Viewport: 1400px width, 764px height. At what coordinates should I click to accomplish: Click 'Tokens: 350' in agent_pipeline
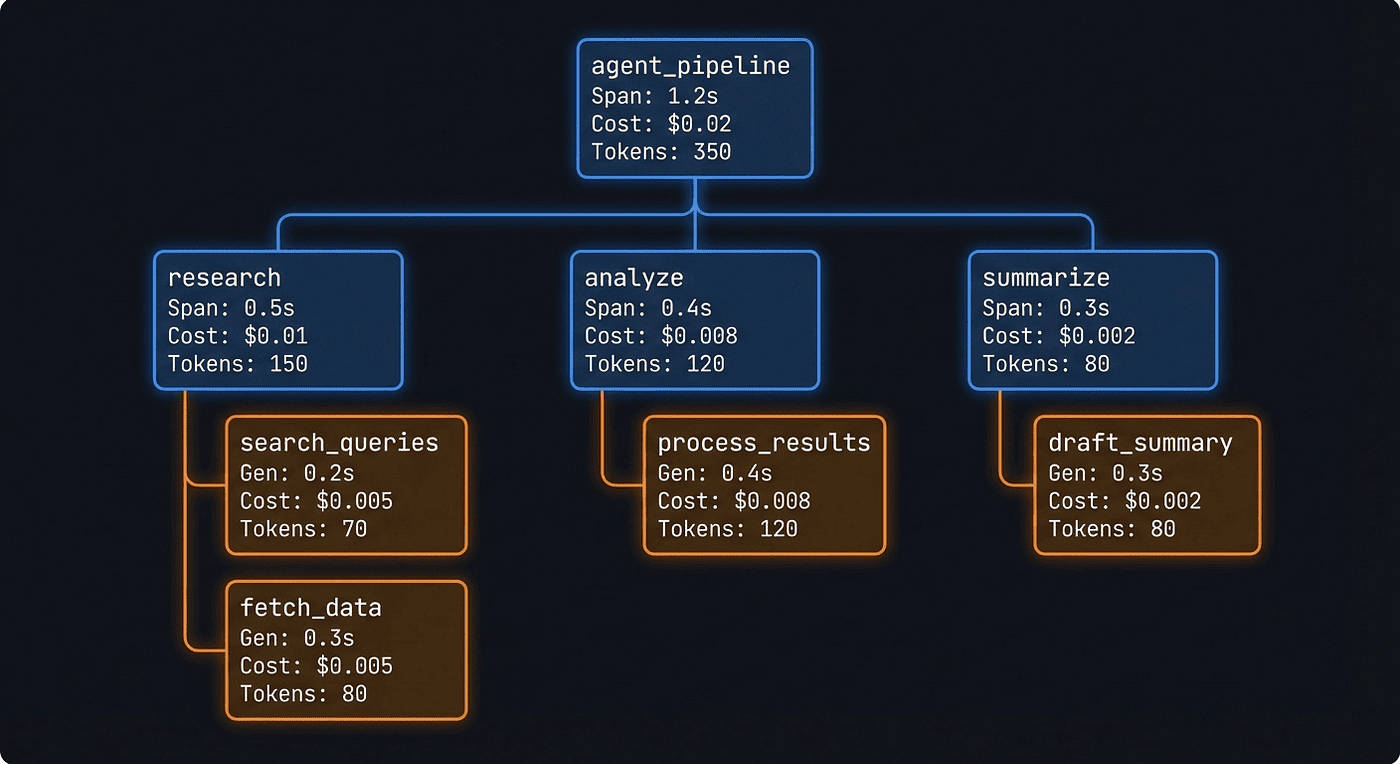coord(661,152)
